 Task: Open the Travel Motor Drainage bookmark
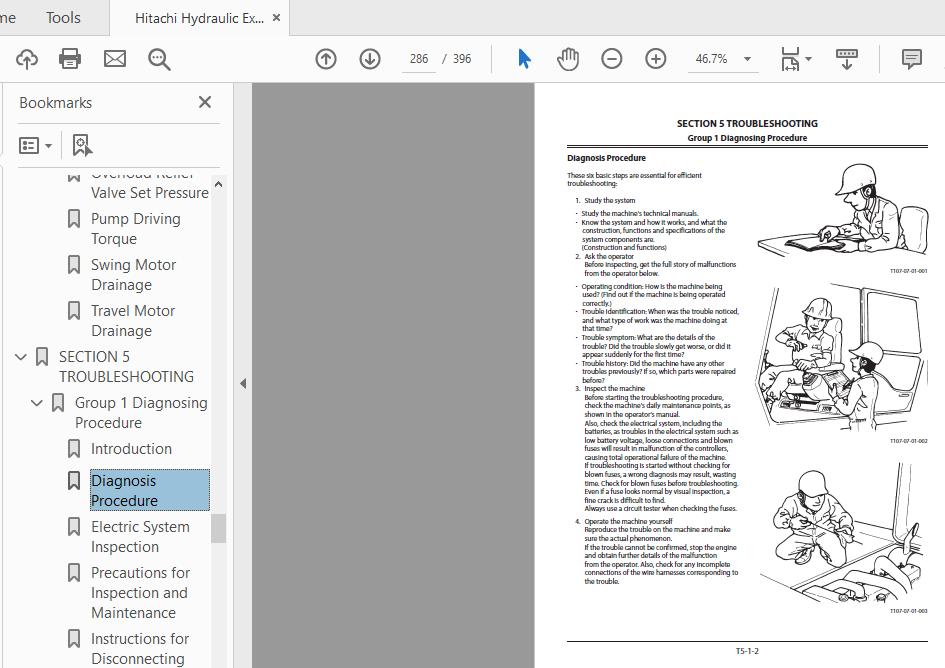coord(133,321)
